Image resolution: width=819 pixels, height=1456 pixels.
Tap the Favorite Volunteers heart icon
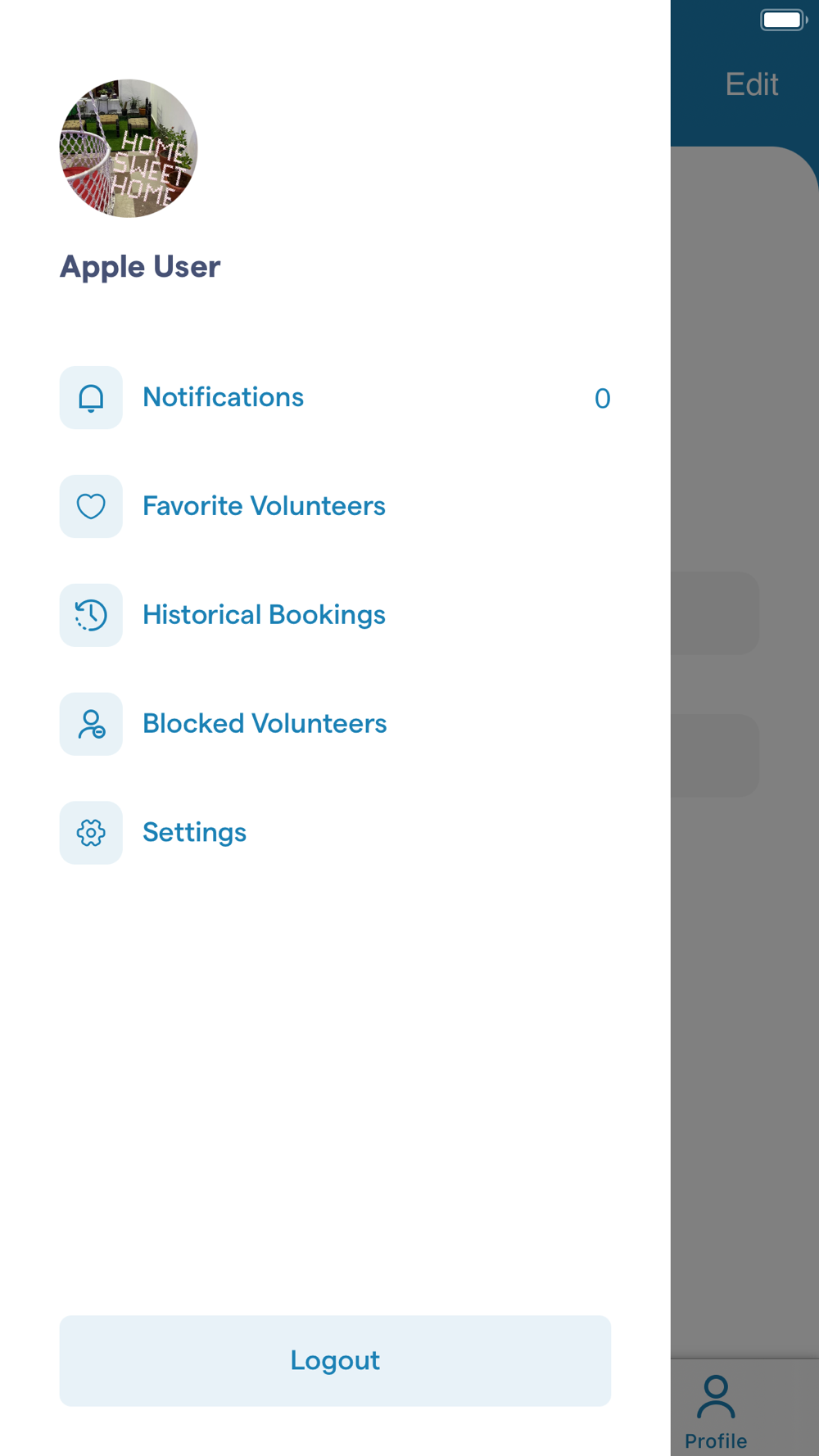(x=91, y=507)
